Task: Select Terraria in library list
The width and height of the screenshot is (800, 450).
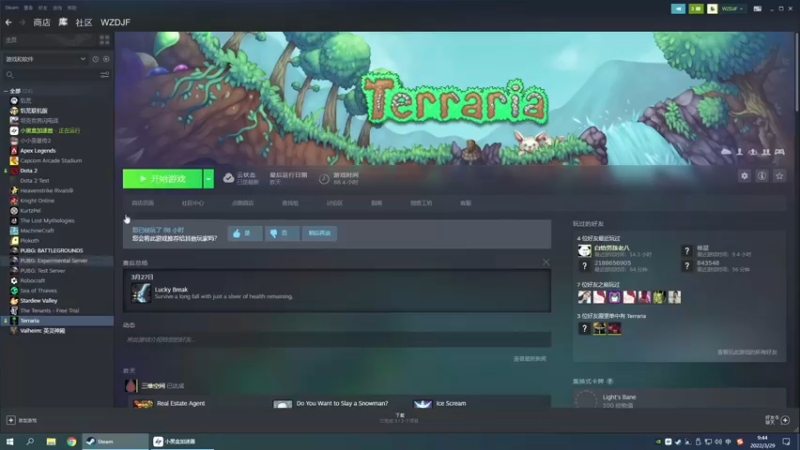Action: 30,320
